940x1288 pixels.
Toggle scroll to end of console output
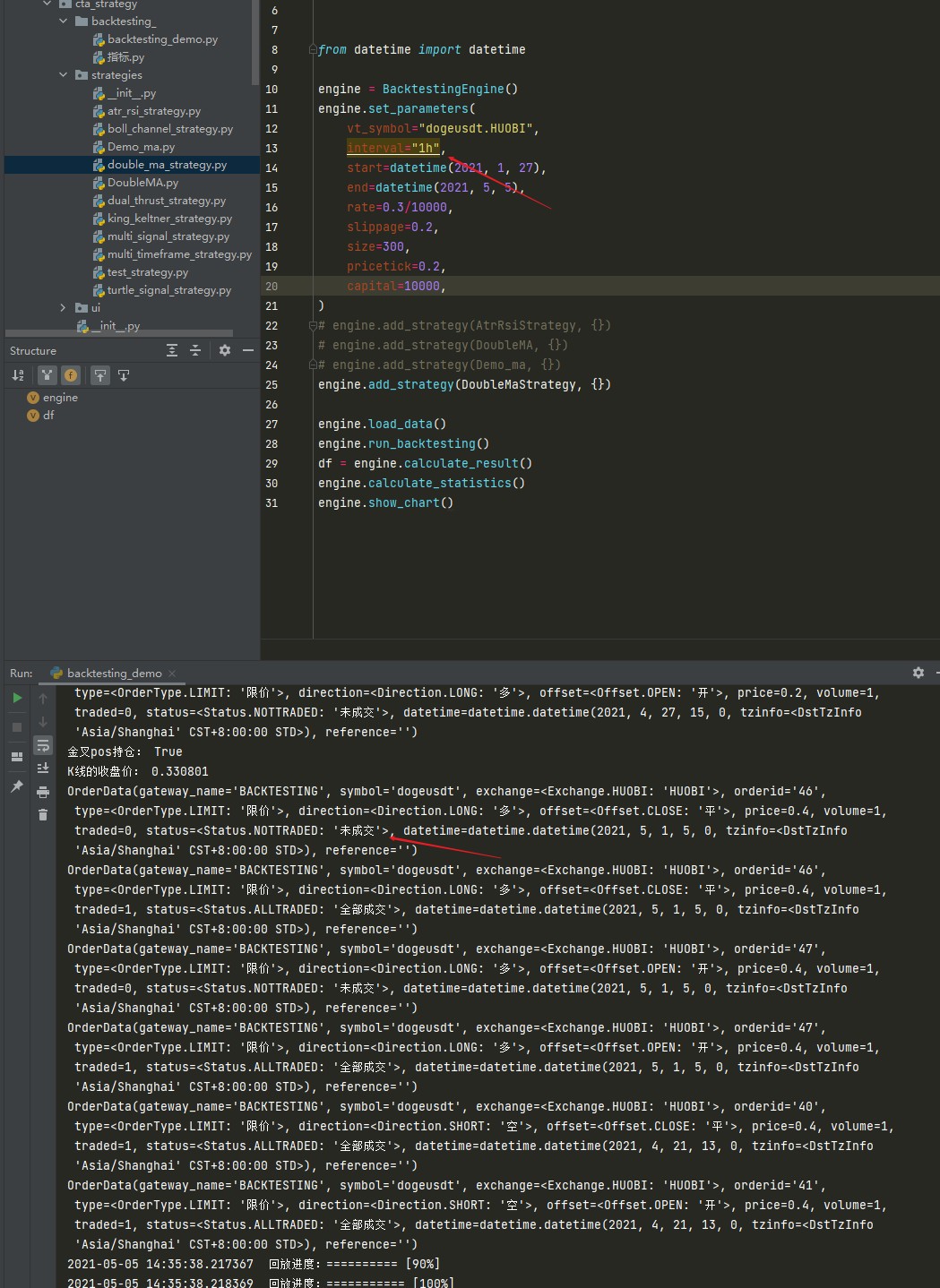43,769
